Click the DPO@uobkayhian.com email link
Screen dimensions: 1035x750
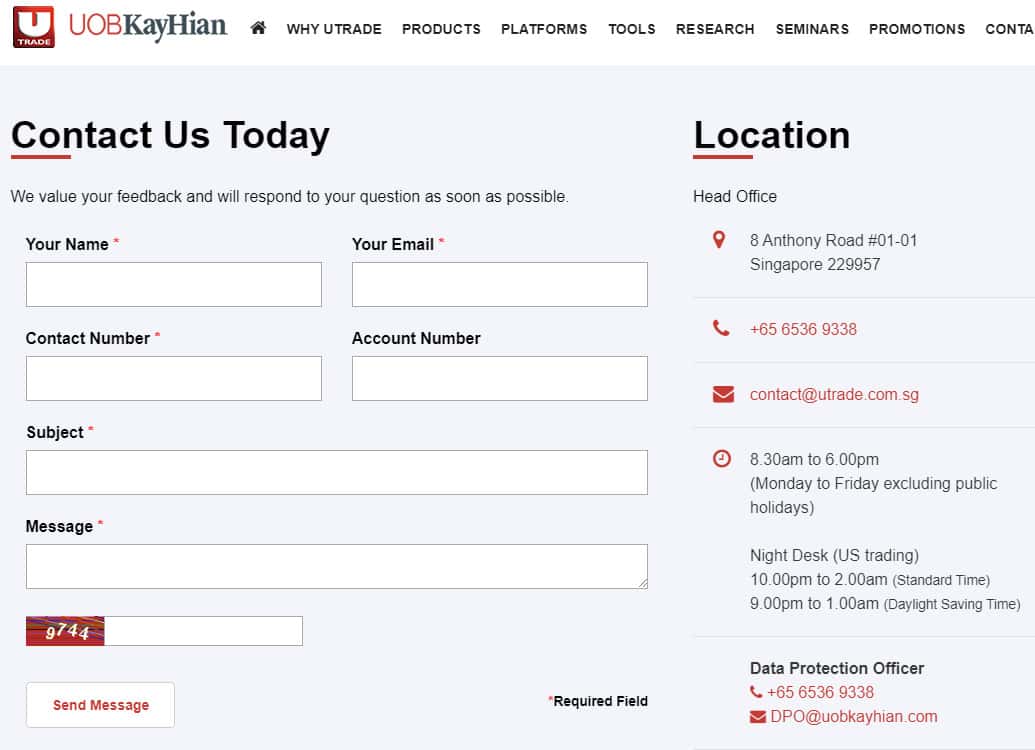pos(853,716)
